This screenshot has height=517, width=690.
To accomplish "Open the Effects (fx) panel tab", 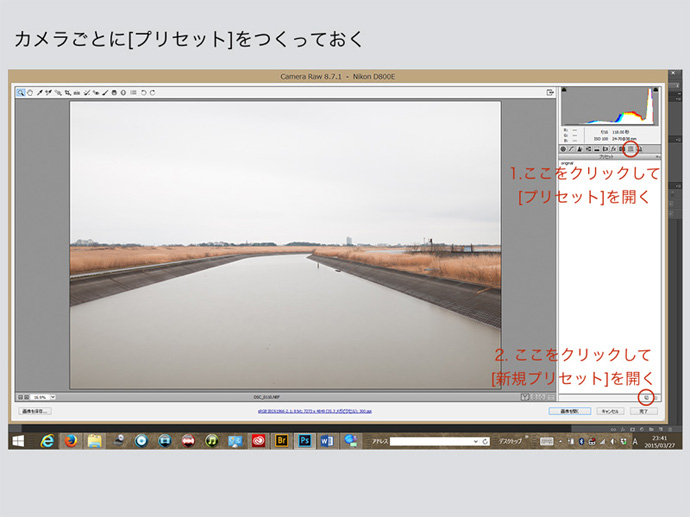I will pyautogui.click(x=613, y=149).
